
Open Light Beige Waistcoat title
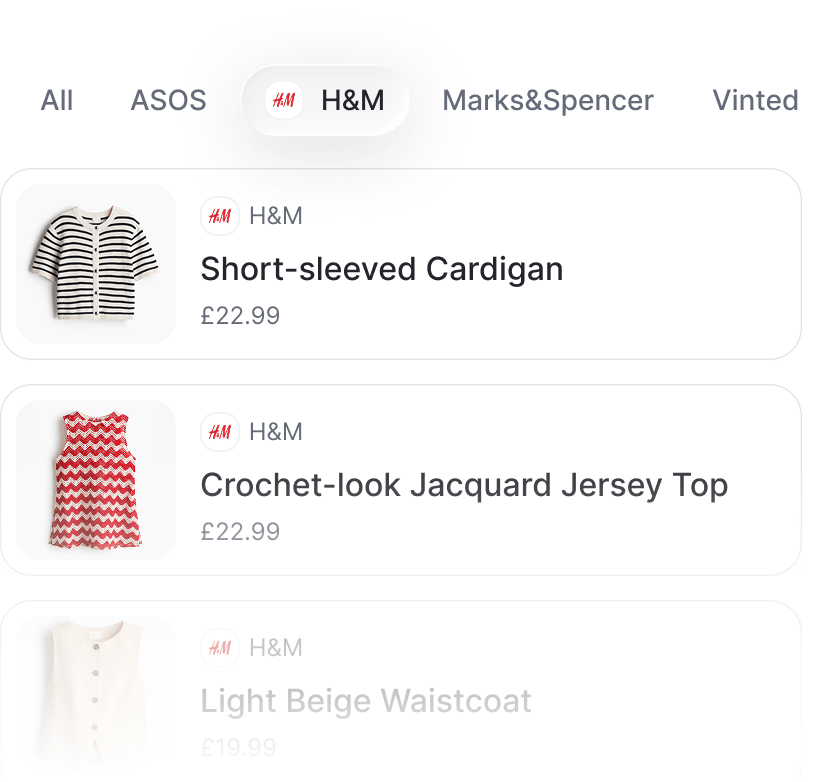point(366,702)
